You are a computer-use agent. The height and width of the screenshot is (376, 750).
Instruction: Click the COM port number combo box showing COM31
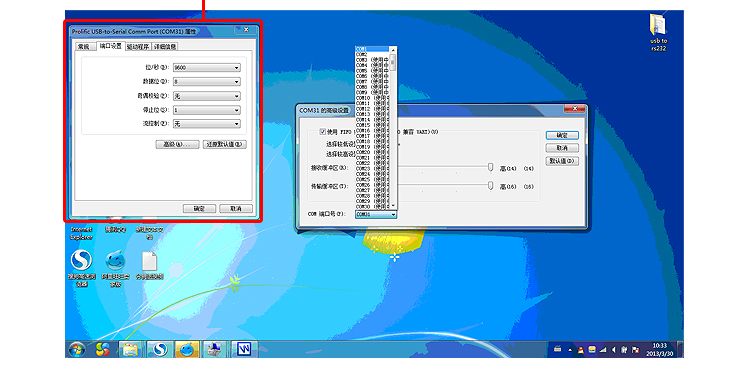click(376, 214)
